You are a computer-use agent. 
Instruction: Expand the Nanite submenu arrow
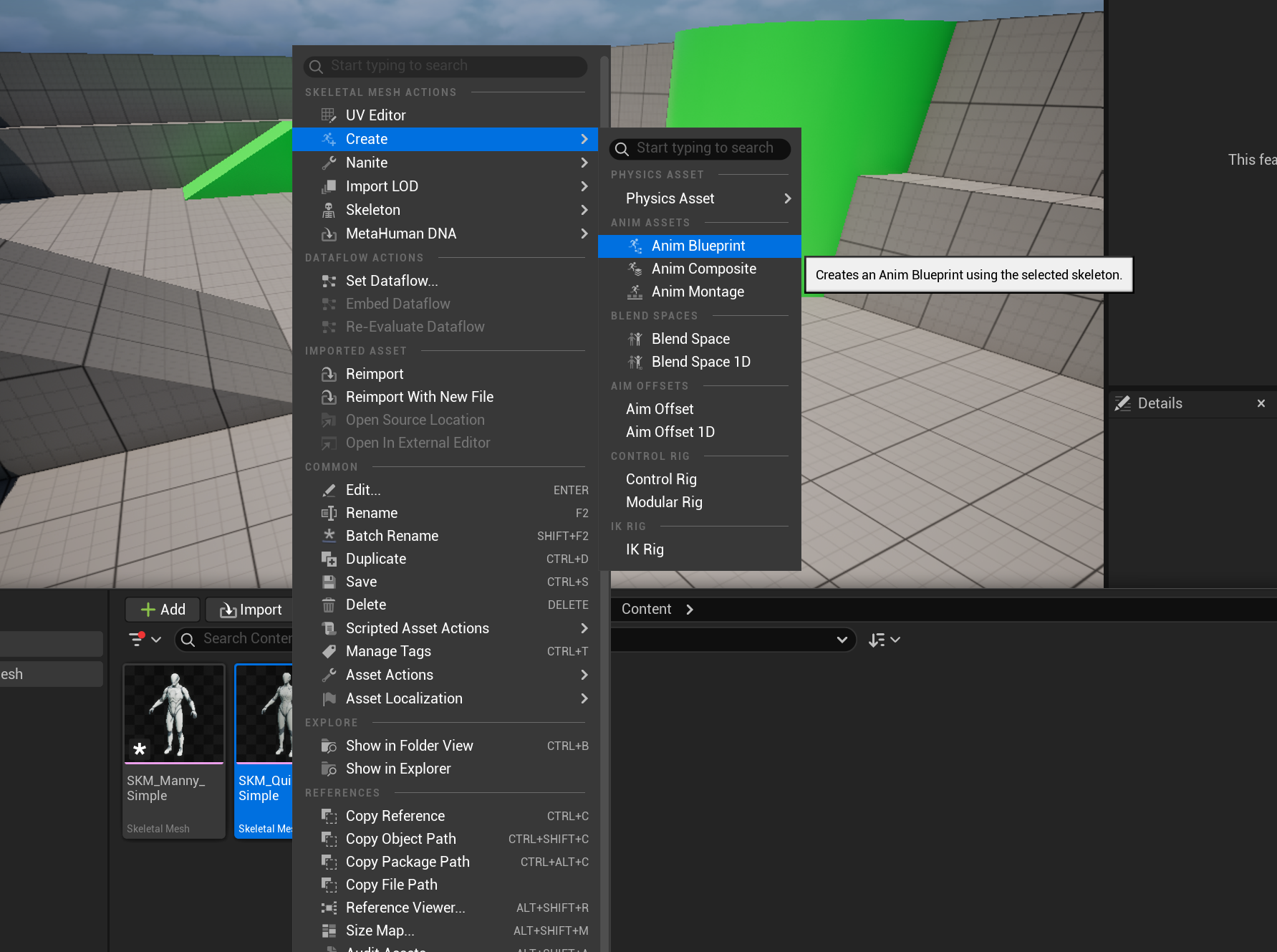coord(584,163)
